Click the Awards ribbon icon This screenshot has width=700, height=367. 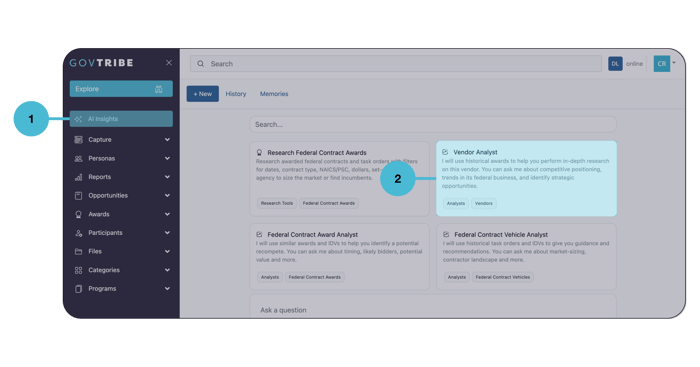[x=79, y=214]
